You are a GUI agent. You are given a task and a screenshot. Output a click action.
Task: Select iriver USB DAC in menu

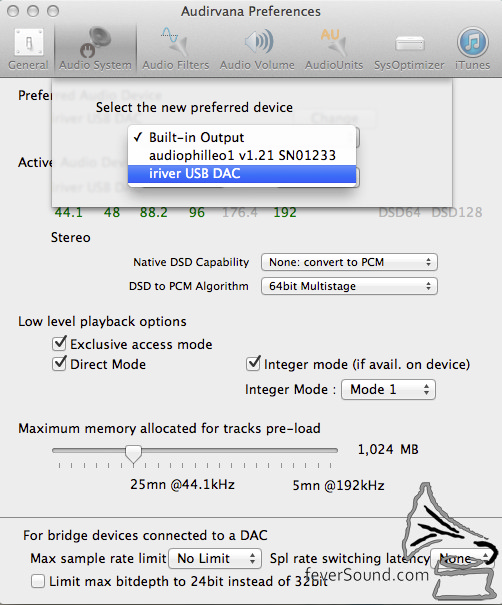242,174
